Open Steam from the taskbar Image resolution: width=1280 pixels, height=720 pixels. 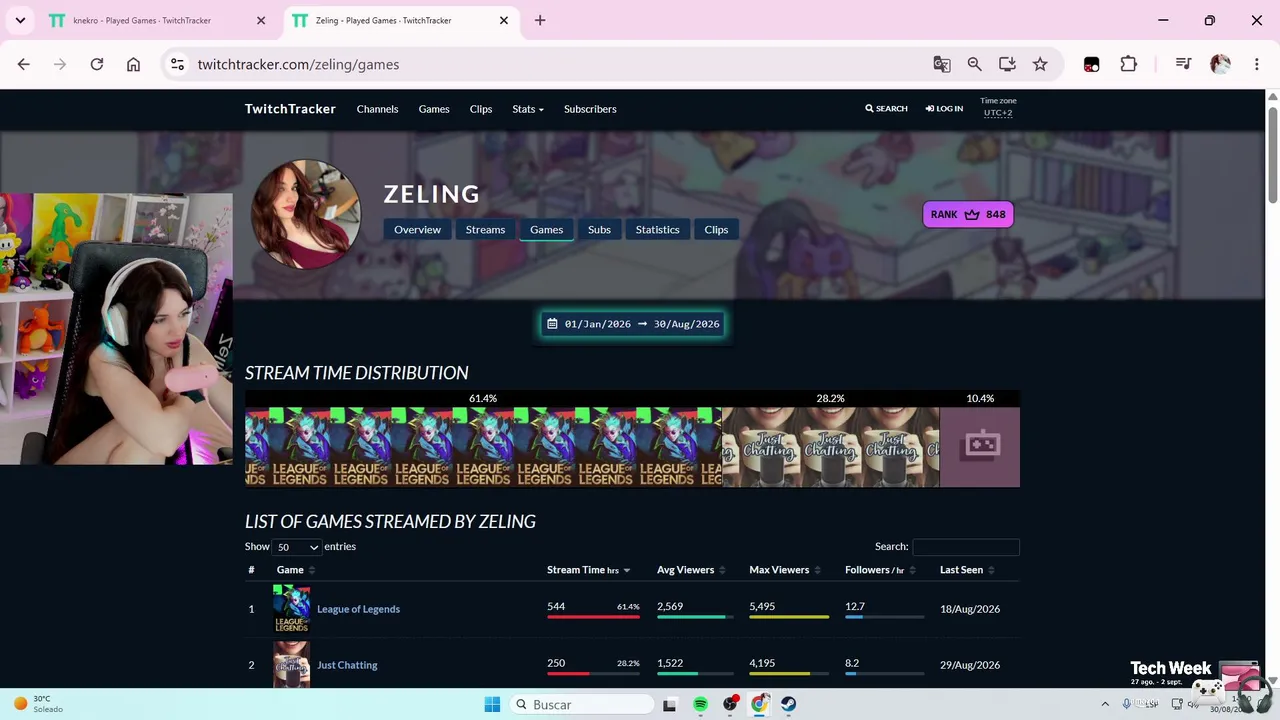point(789,705)
